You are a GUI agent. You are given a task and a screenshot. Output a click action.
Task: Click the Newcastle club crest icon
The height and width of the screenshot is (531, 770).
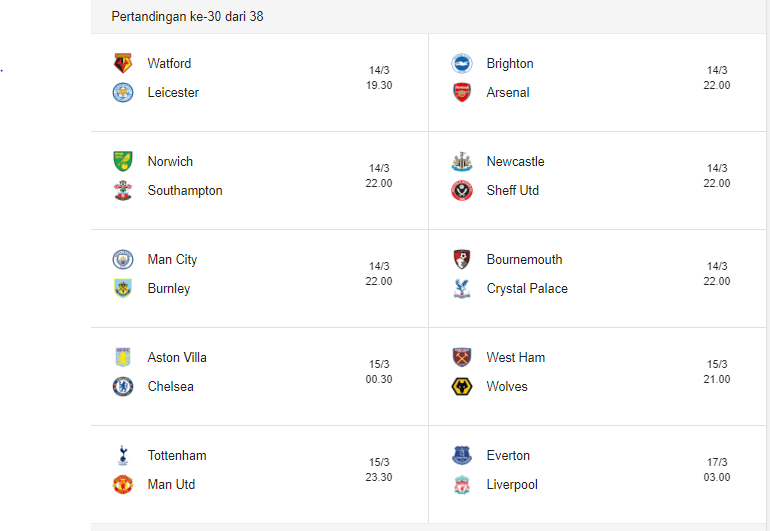tap(461, 162)
